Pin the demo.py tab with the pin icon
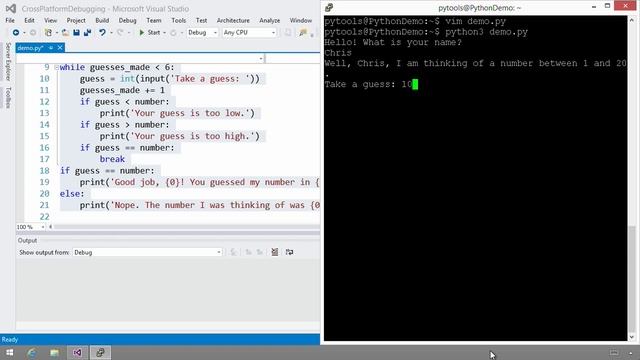 coord(51,48)
